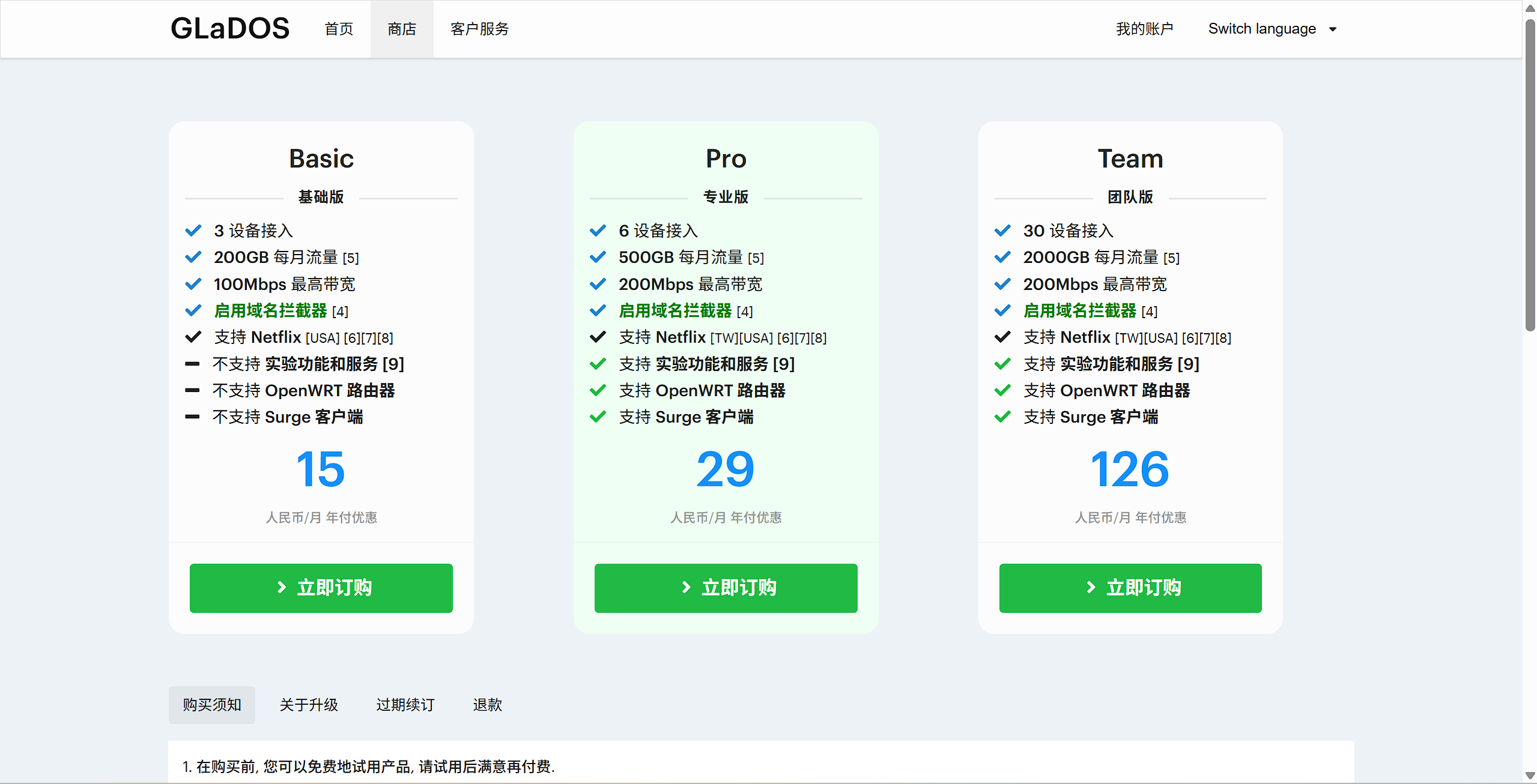The image size is (1537, 784).
Task: Click green checkmark beside Team 实验功能和服务
Action: tap(1002, 364)
